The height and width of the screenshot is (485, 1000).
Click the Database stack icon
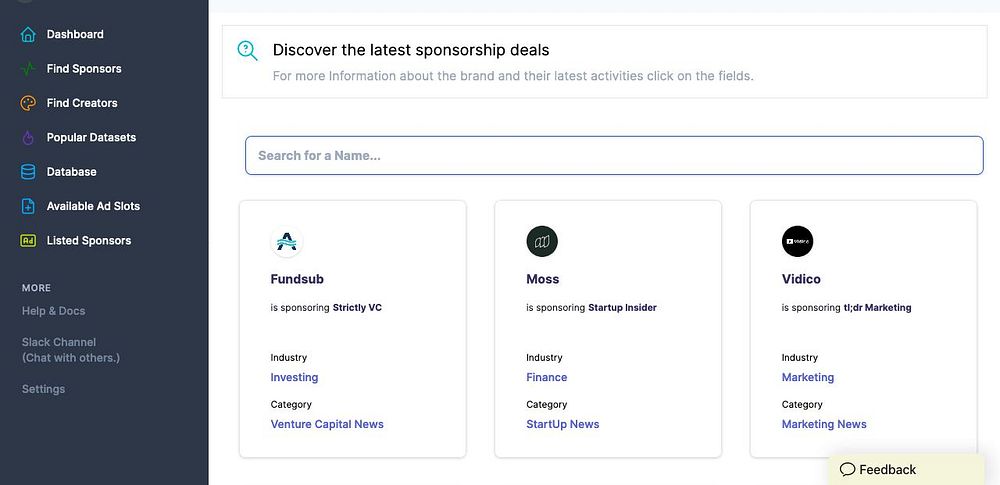[x=28, y=172]
